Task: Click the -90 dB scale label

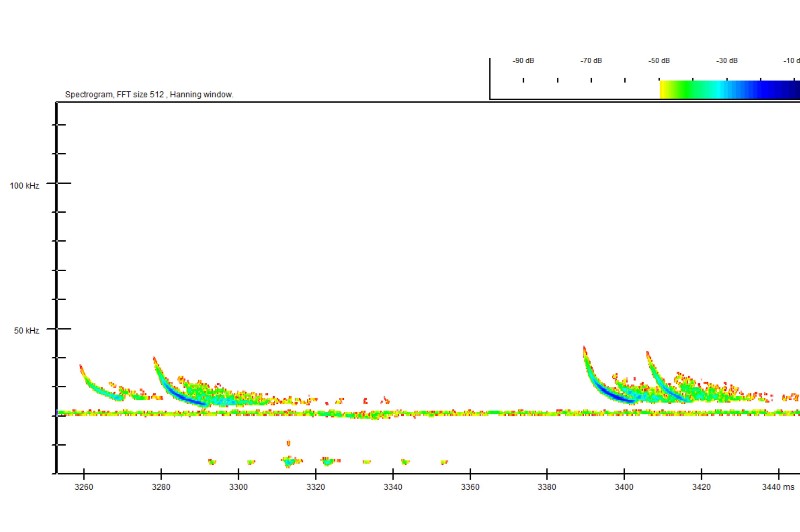Action: click(523, 61)
